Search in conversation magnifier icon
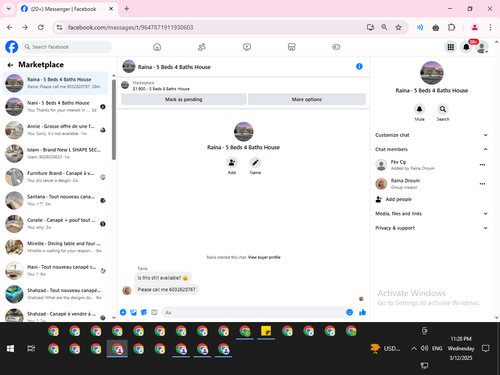Screen dimensions: 500x375 tap(443, 109)
